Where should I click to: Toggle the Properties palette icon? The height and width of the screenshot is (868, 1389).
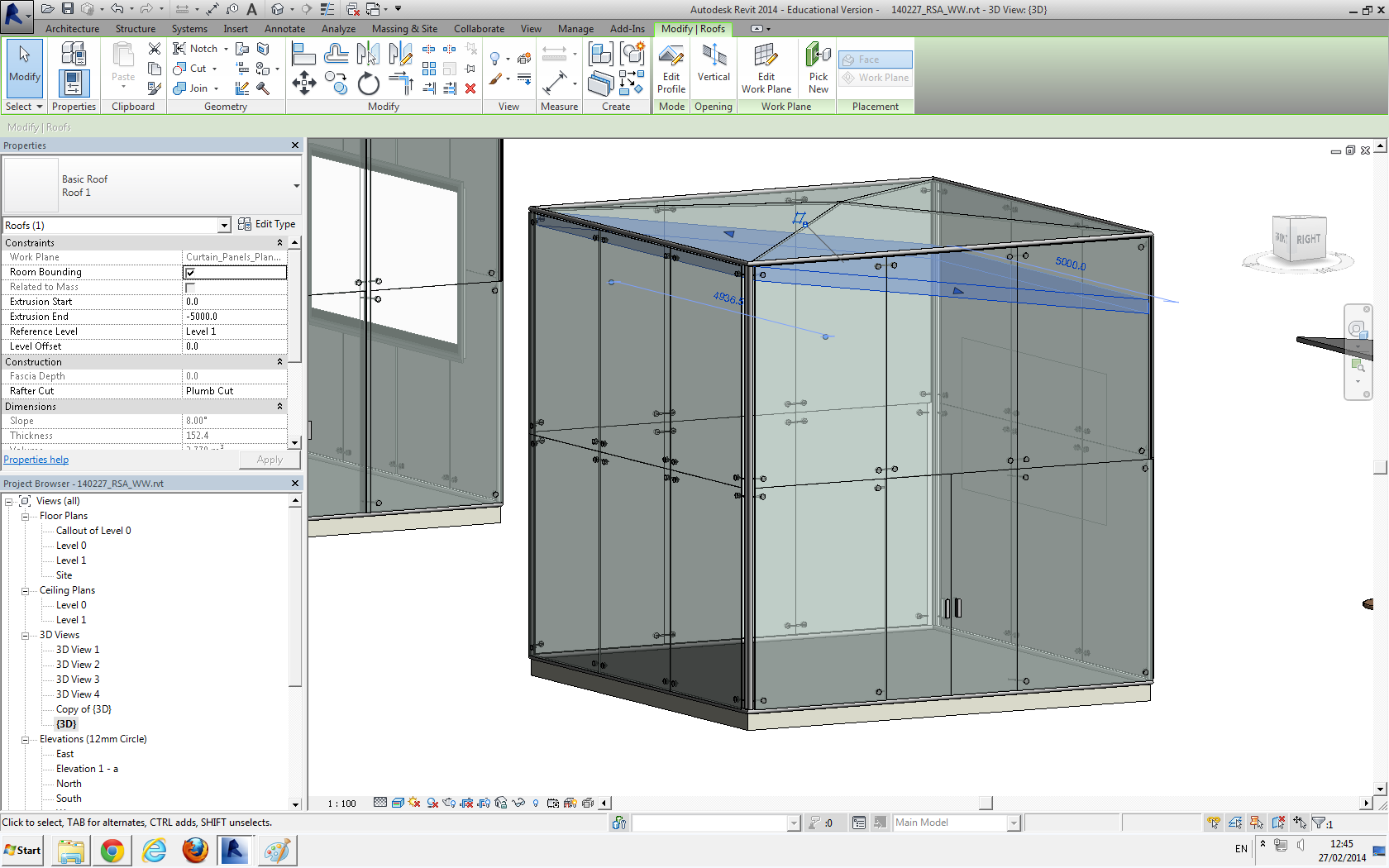pyautogui.click(x=73, y=83)
